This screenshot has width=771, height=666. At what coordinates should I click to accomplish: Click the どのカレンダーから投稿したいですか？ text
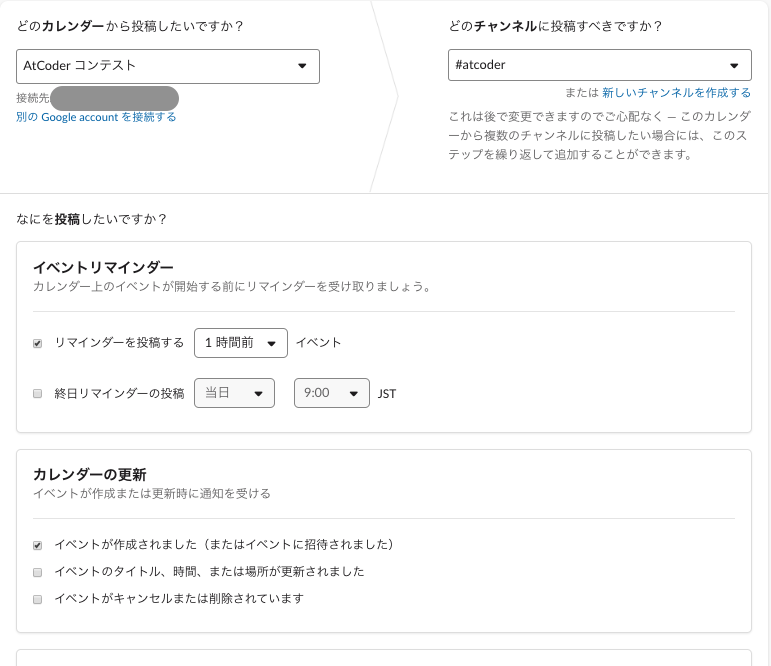[x=130, y=26]
